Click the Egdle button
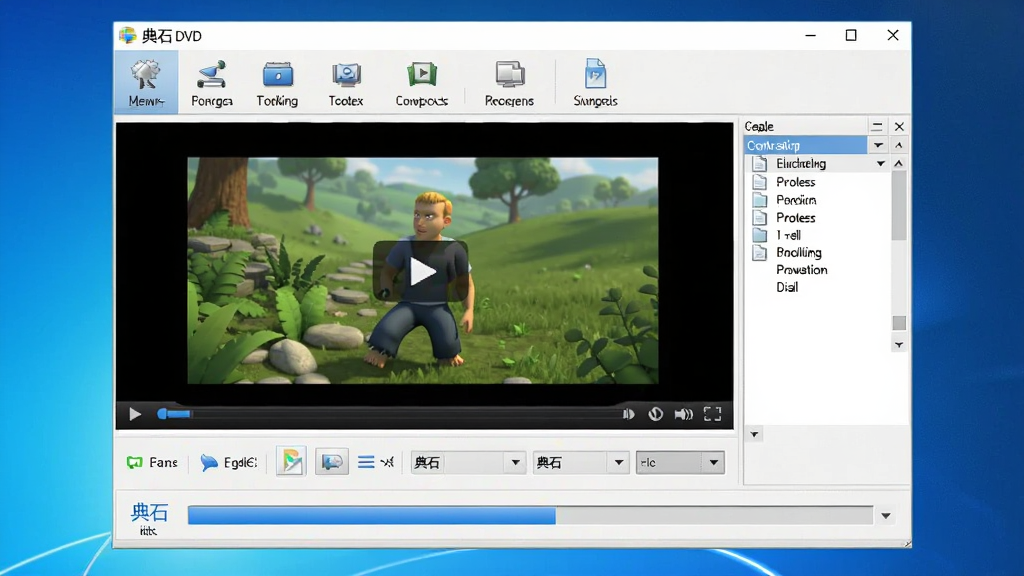 (x=229, y=462)
